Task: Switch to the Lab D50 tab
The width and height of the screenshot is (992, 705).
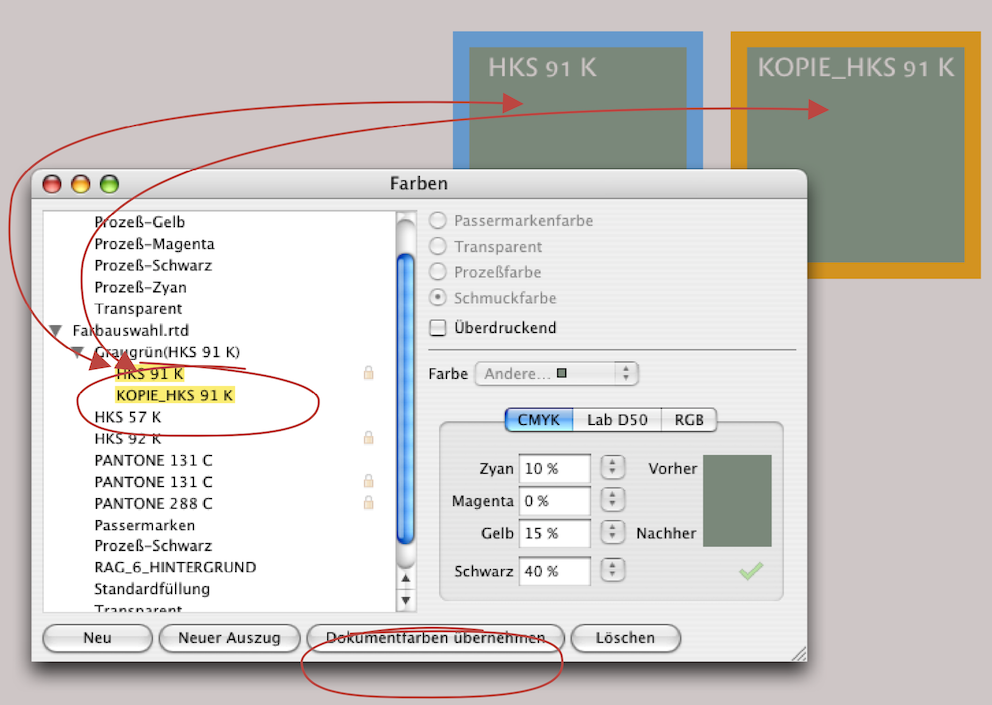Action: 617,420
